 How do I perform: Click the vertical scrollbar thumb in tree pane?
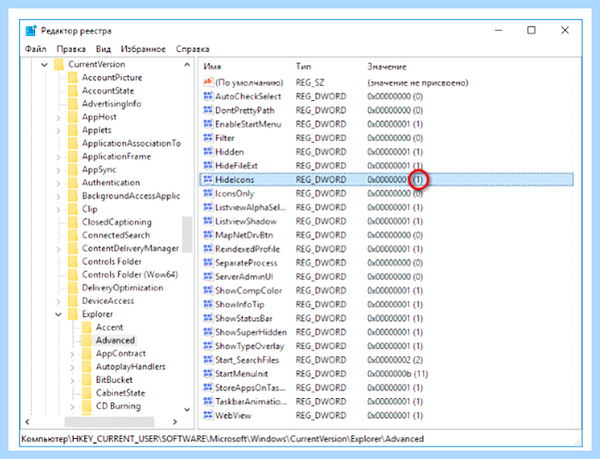click(187, 234)
